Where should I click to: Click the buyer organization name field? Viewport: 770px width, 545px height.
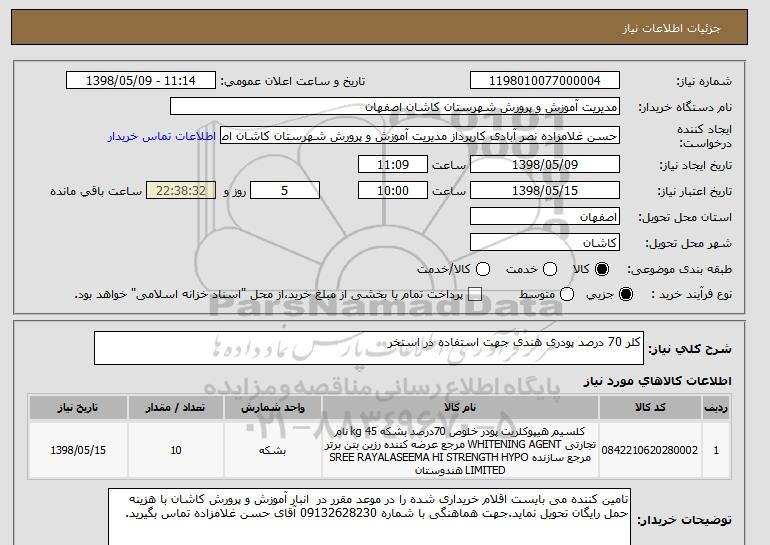(395, 107)
